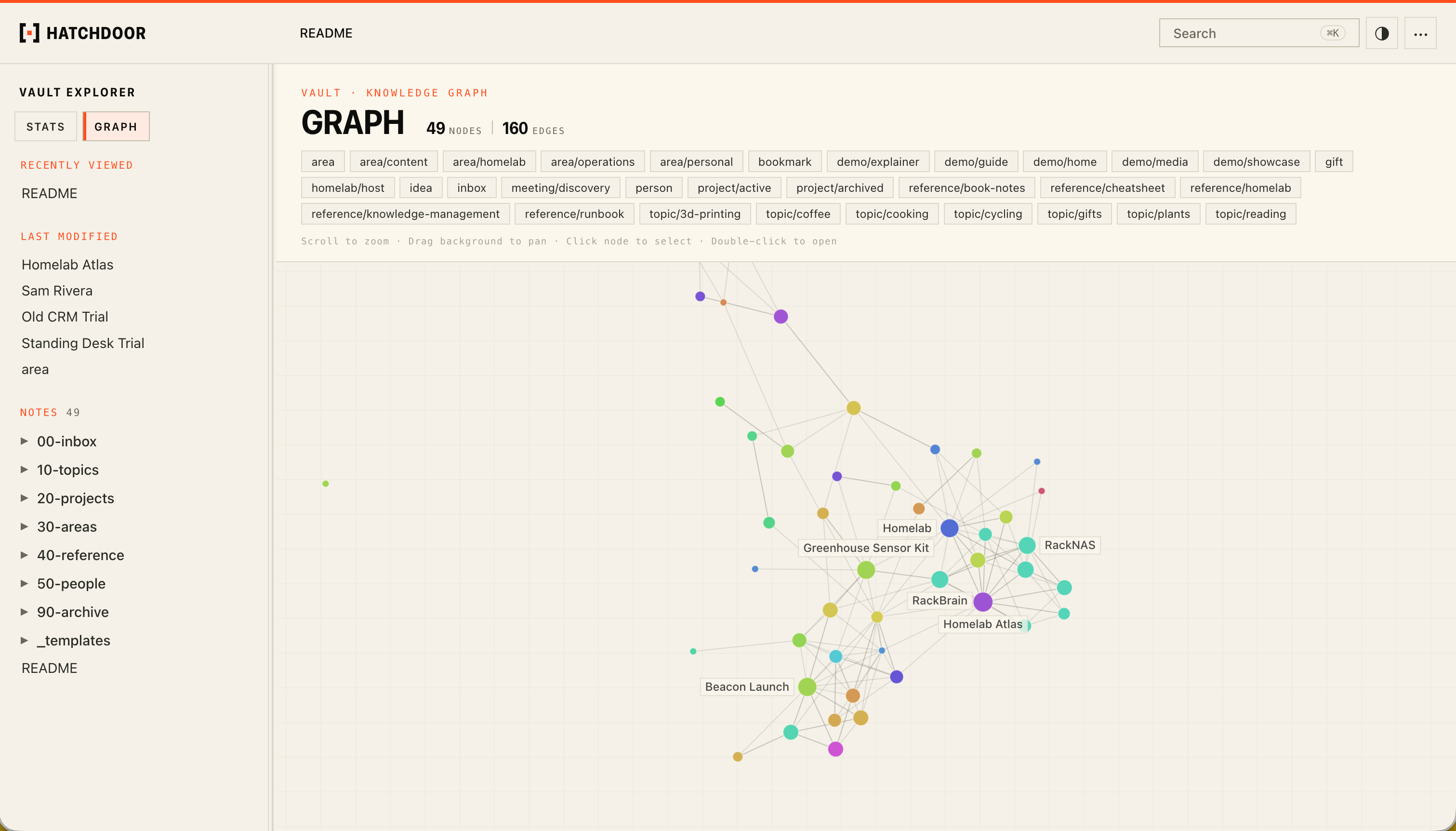Toggle the area/operations tag filter
The image size is (1456, 831).
coord(593,161)
